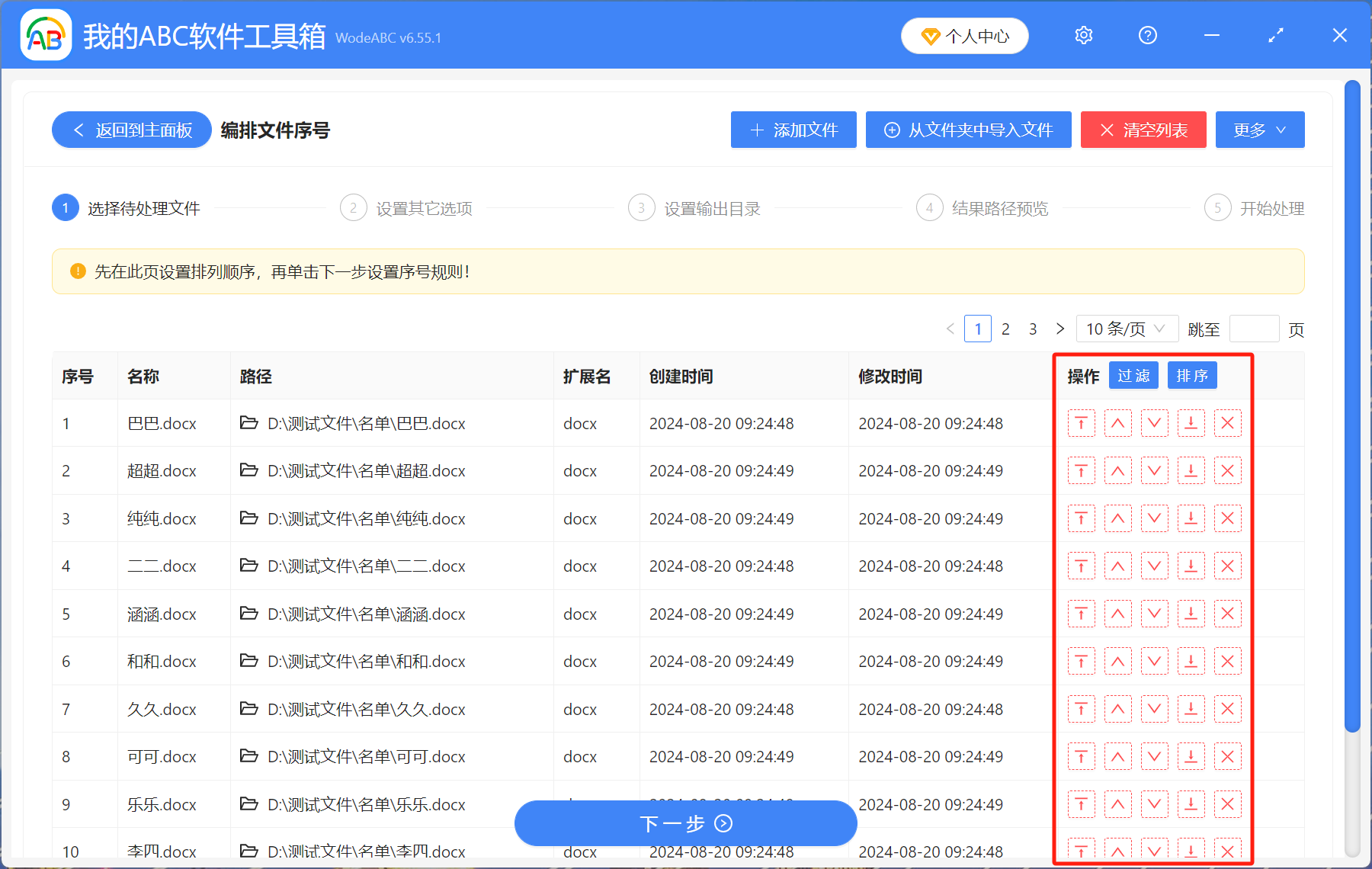This screenshot has width=1372, height=869.
Task: Move 巴巴.docx to top of list
Action: click(x=1081, y=424)
